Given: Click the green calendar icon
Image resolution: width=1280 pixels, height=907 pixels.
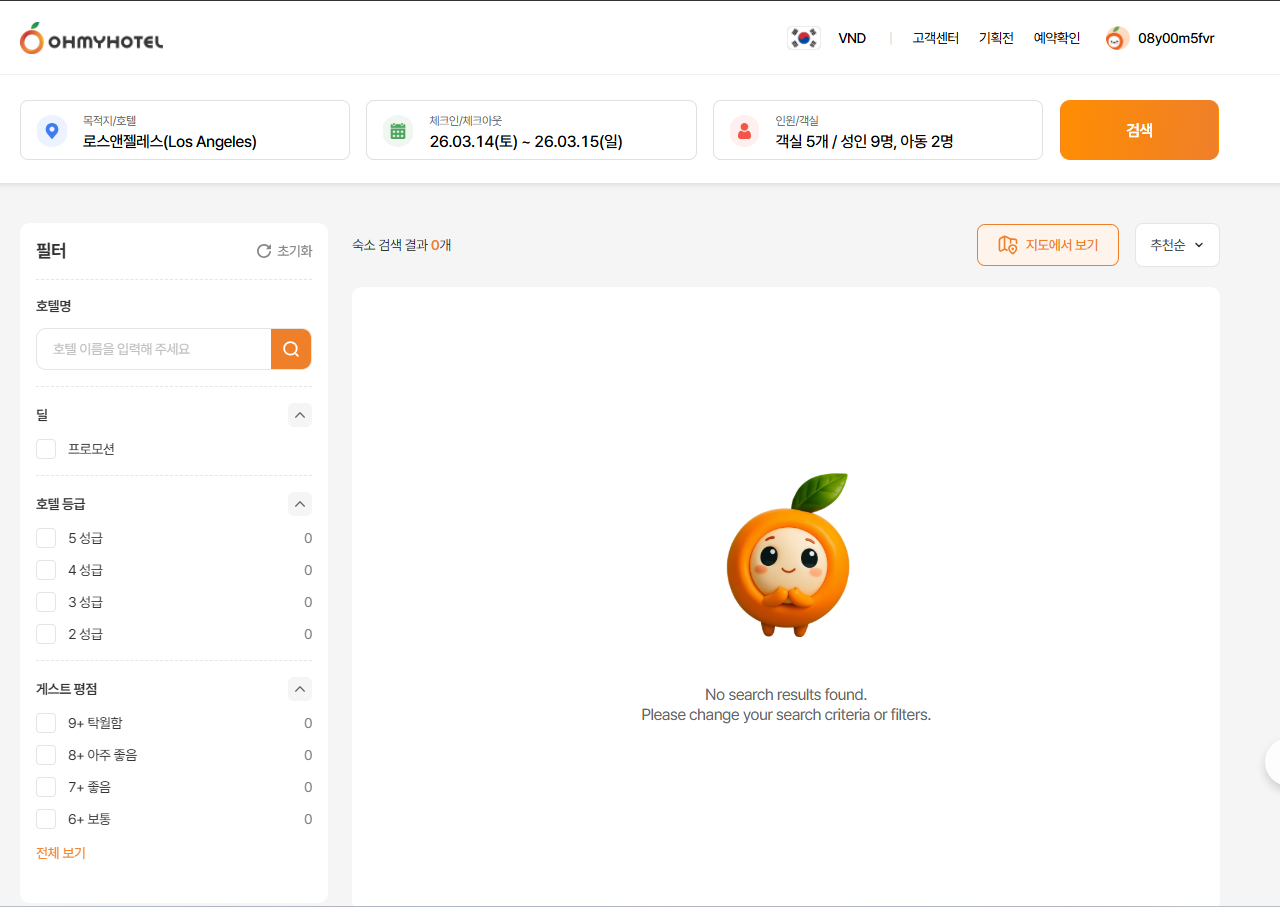Looking at the screenshot, I should coord(398,130).
